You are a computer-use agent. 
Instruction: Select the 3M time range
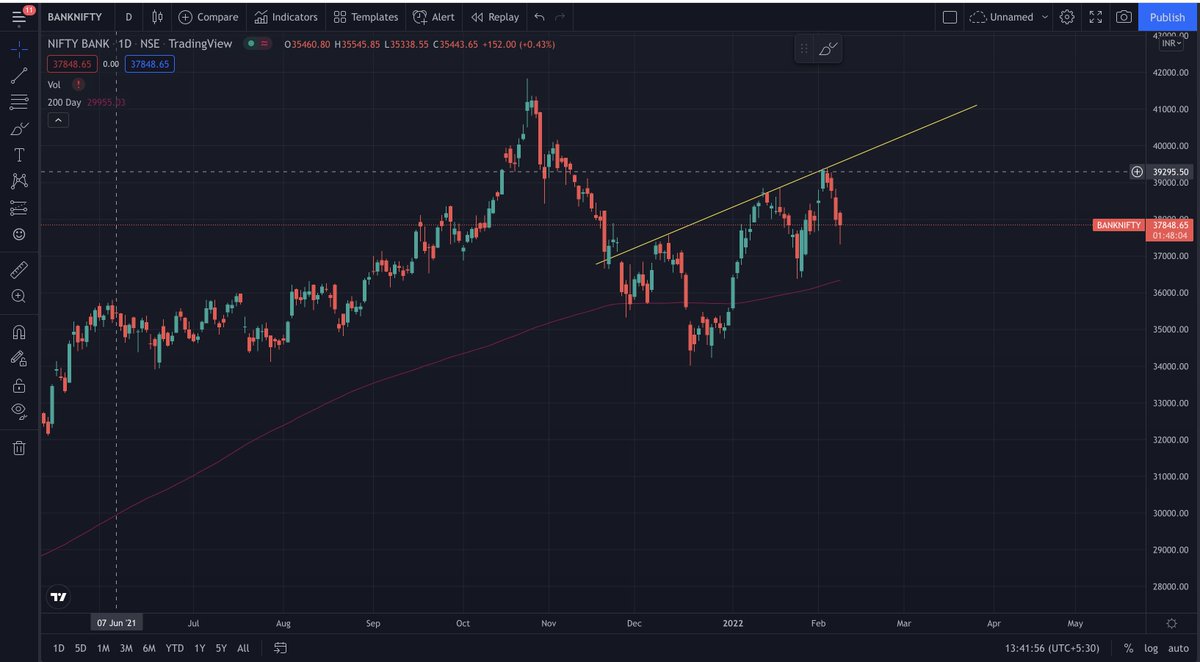click(126, 648)
